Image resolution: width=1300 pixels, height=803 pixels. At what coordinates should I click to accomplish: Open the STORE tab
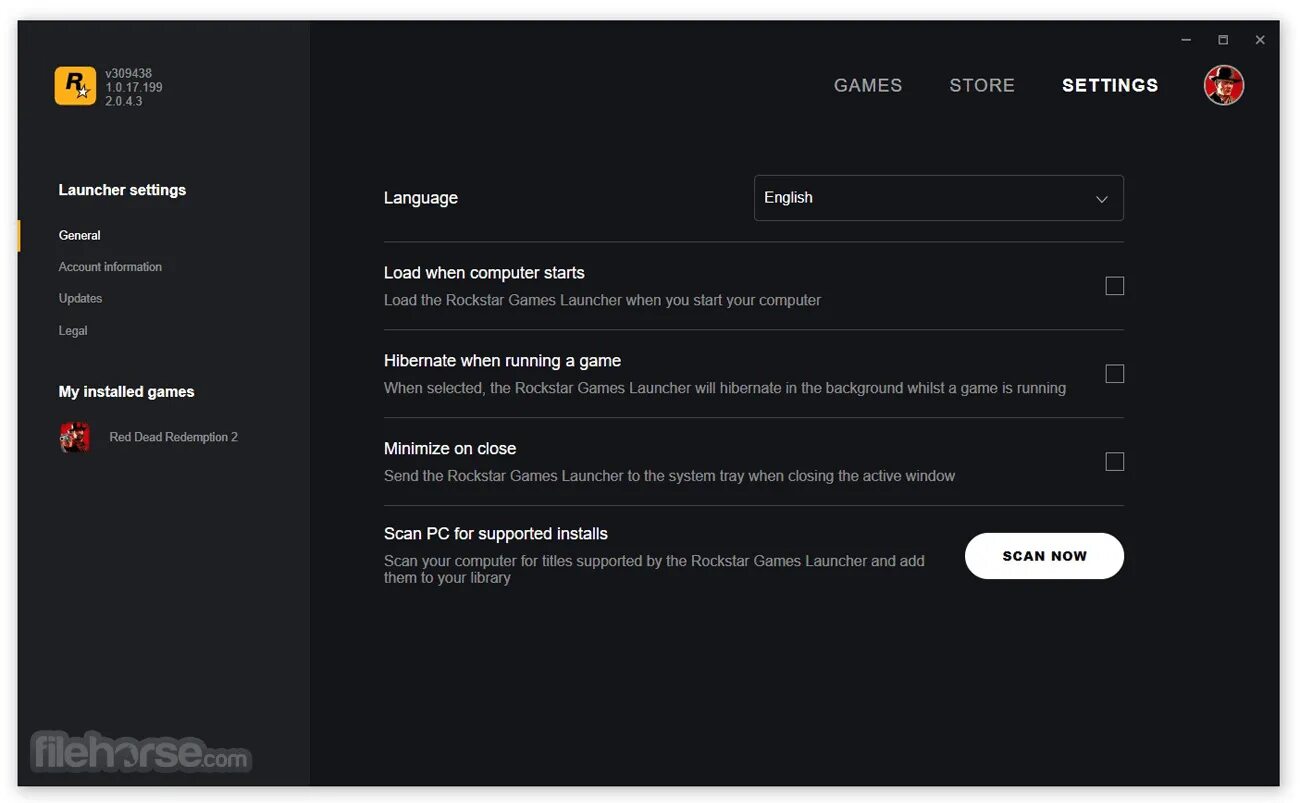pos(982,86)
